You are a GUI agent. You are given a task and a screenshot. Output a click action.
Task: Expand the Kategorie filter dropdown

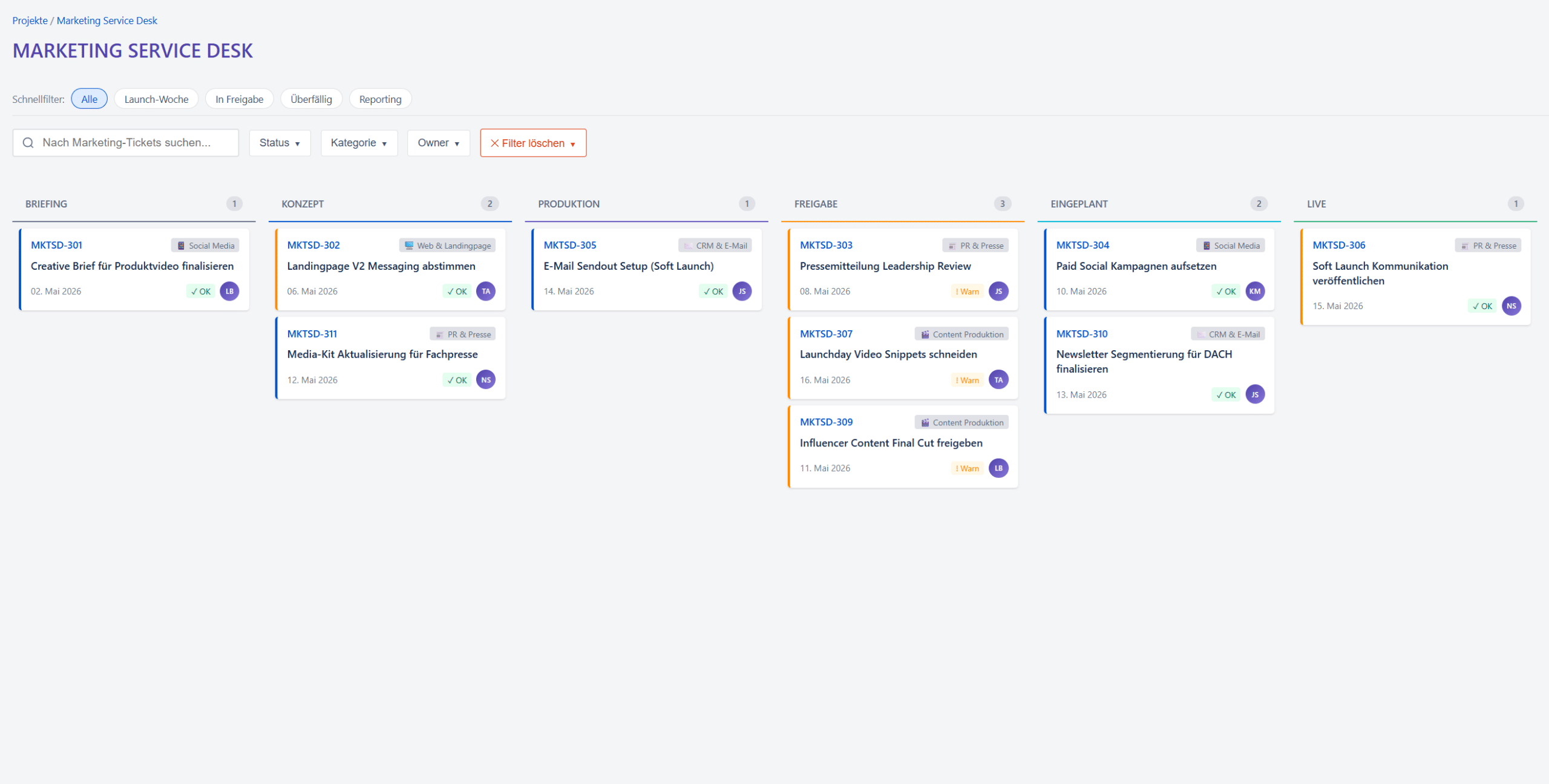359,143
